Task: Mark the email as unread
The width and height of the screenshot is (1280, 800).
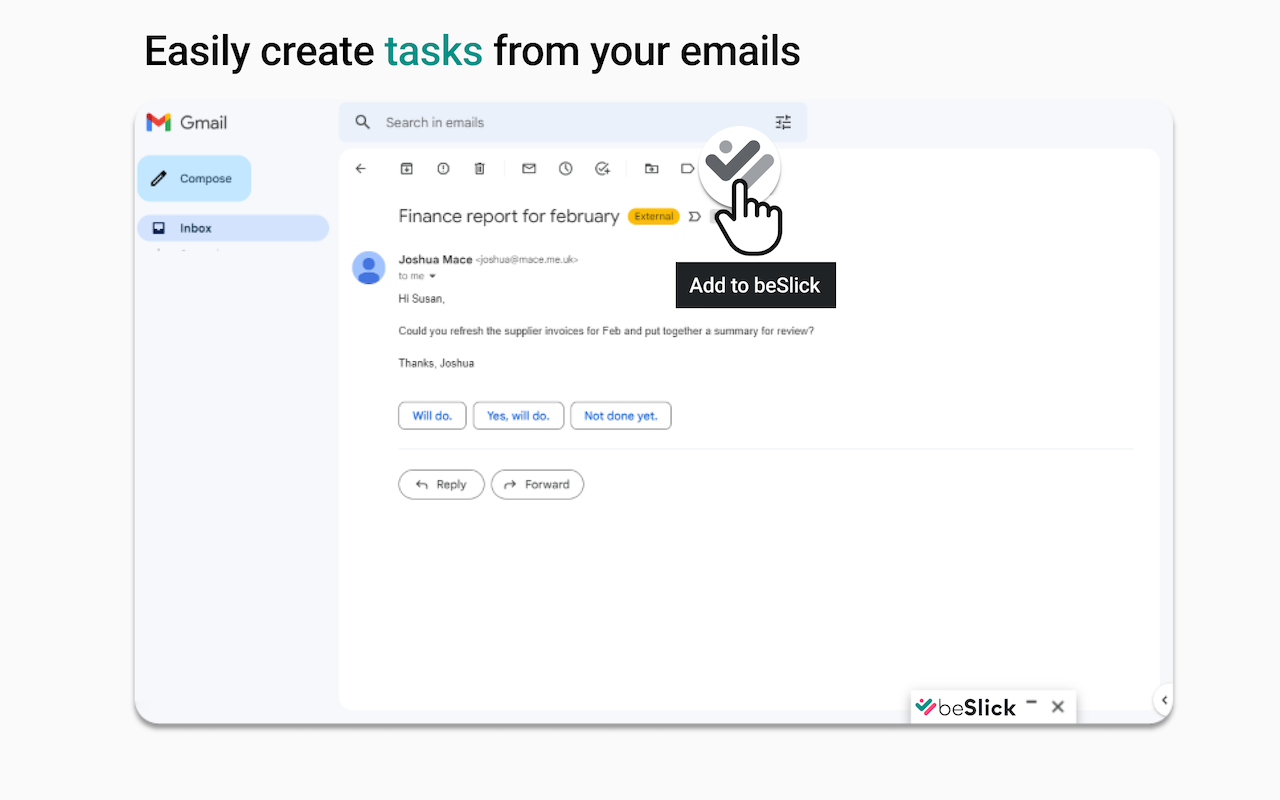Action: point(528,168)
